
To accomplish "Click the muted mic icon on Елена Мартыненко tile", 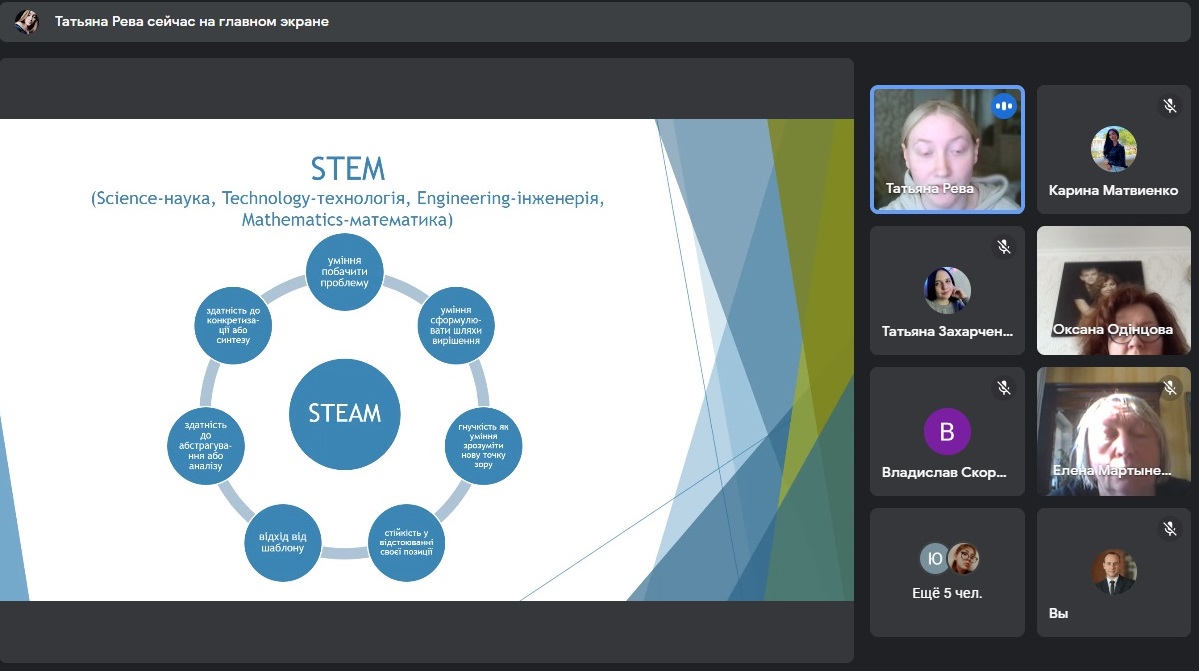I will click(x=1169, y=387).
